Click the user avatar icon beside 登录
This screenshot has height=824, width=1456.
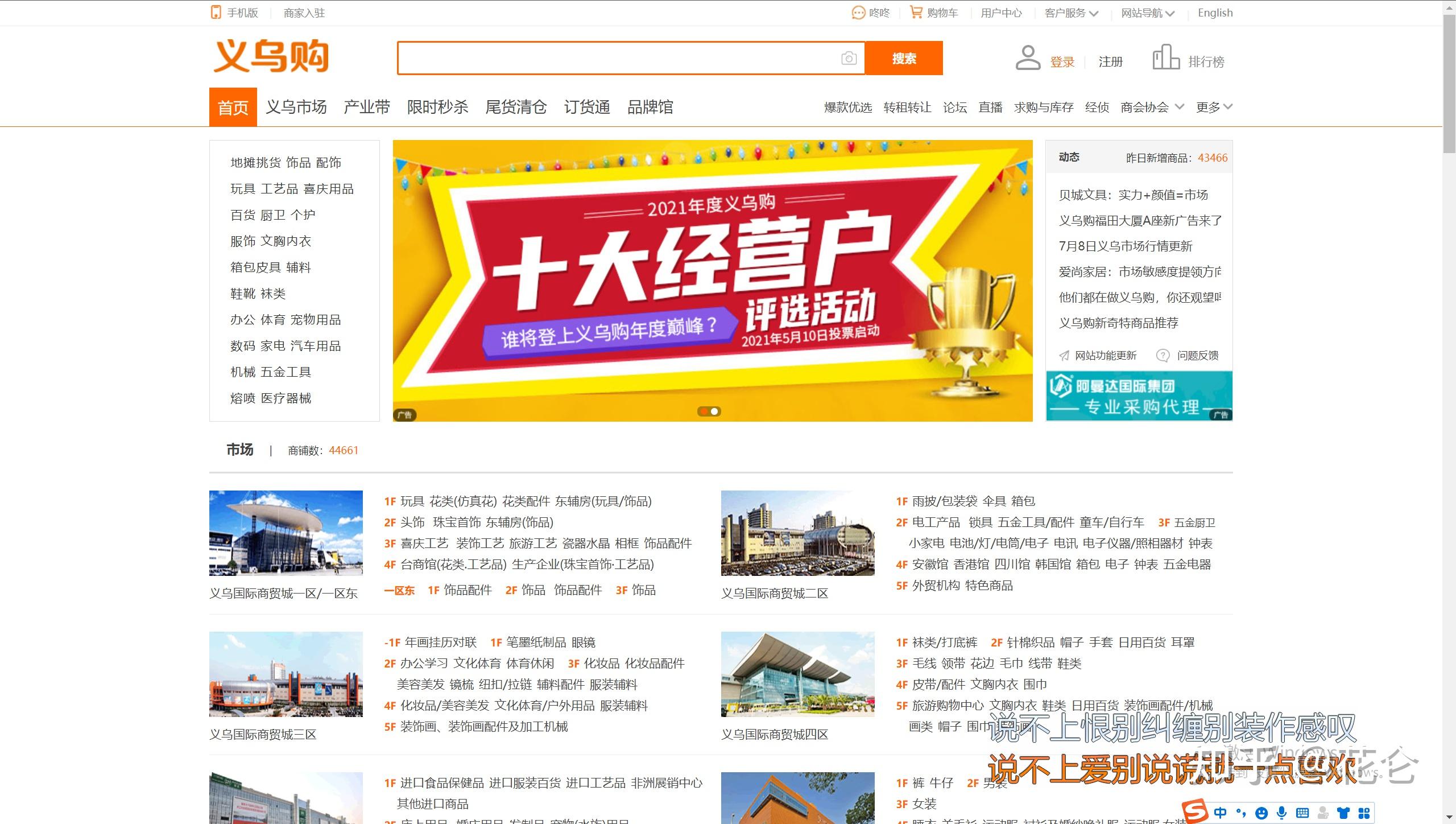[1028, 58]
